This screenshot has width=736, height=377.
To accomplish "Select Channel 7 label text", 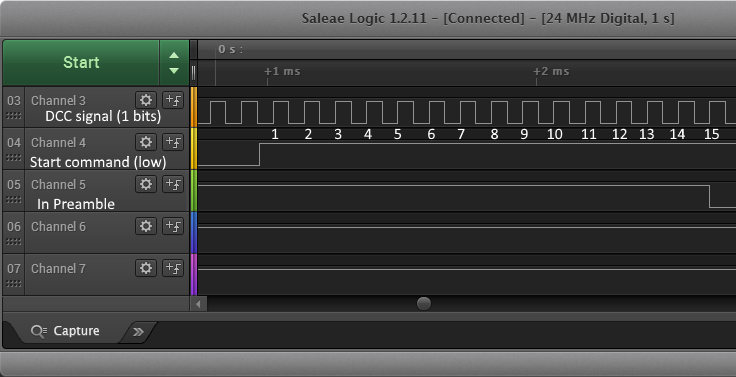I will click(59, 269).
